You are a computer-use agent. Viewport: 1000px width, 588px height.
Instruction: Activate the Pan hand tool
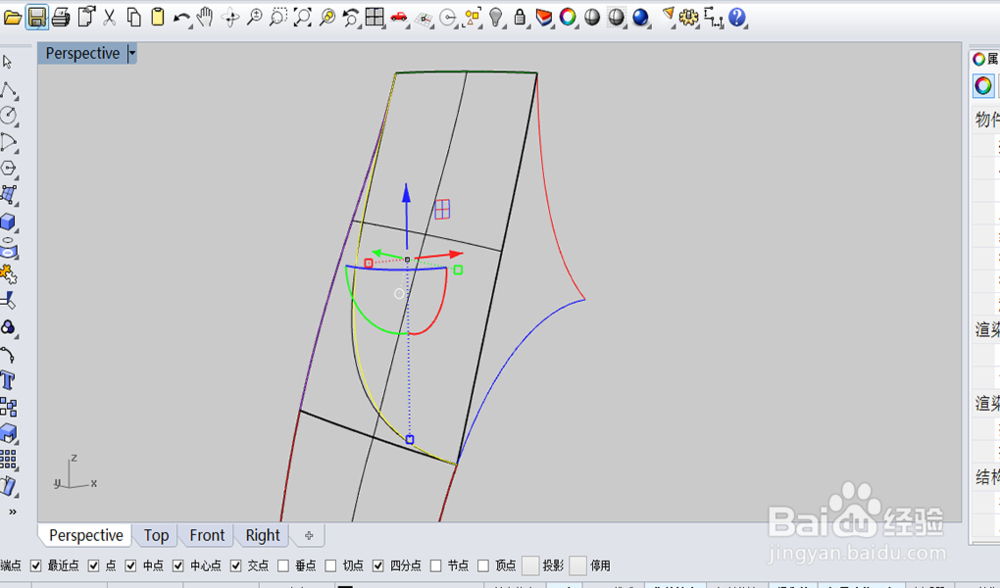(205, 17)
